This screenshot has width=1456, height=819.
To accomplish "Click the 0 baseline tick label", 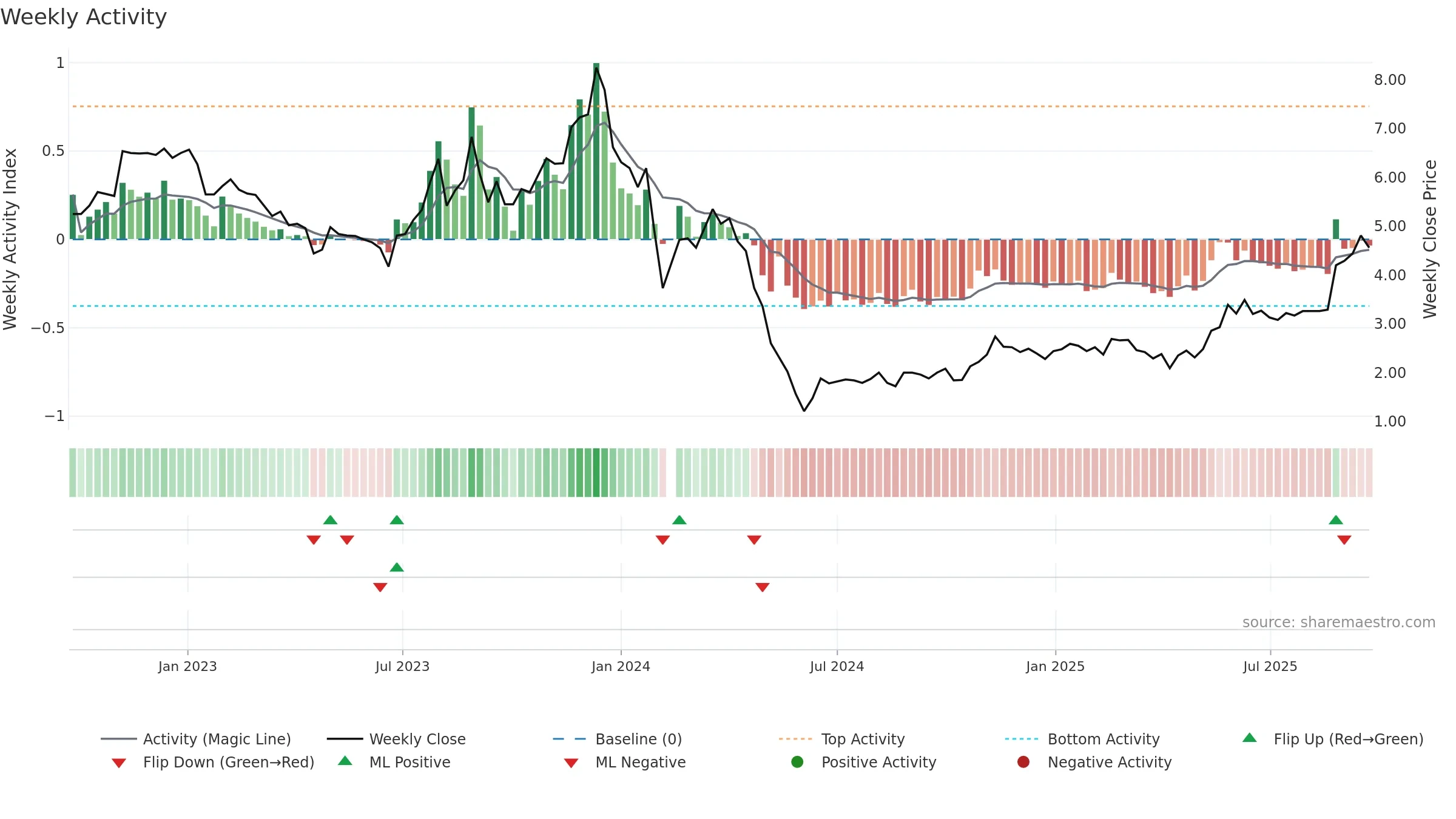I will click(60, 239).
